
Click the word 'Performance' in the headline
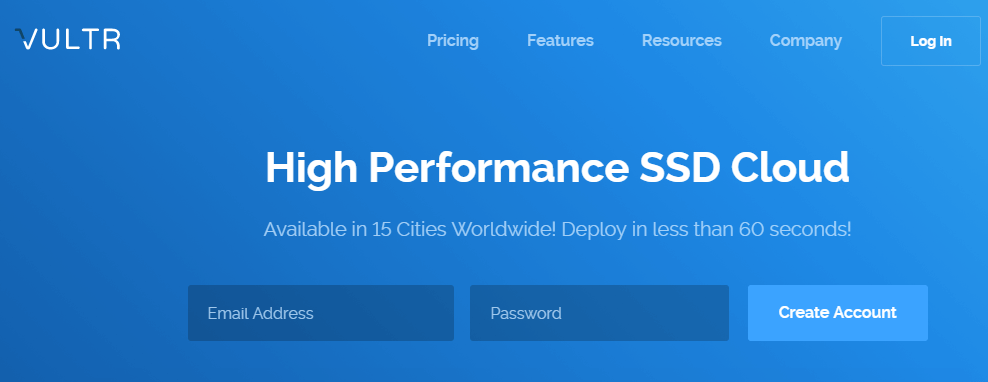tap(498, 168)
